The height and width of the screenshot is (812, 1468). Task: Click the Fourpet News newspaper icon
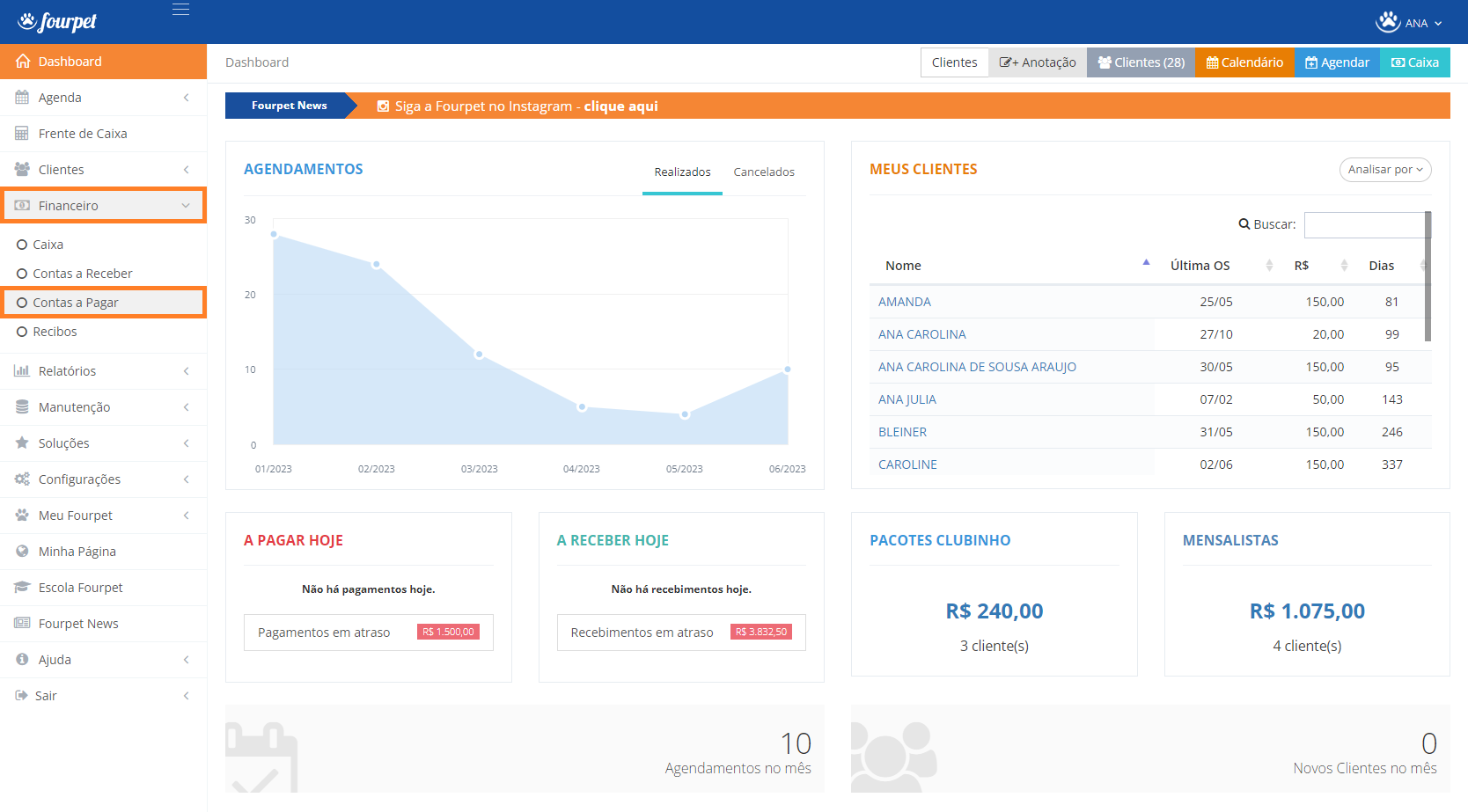(x=22, y=624)
